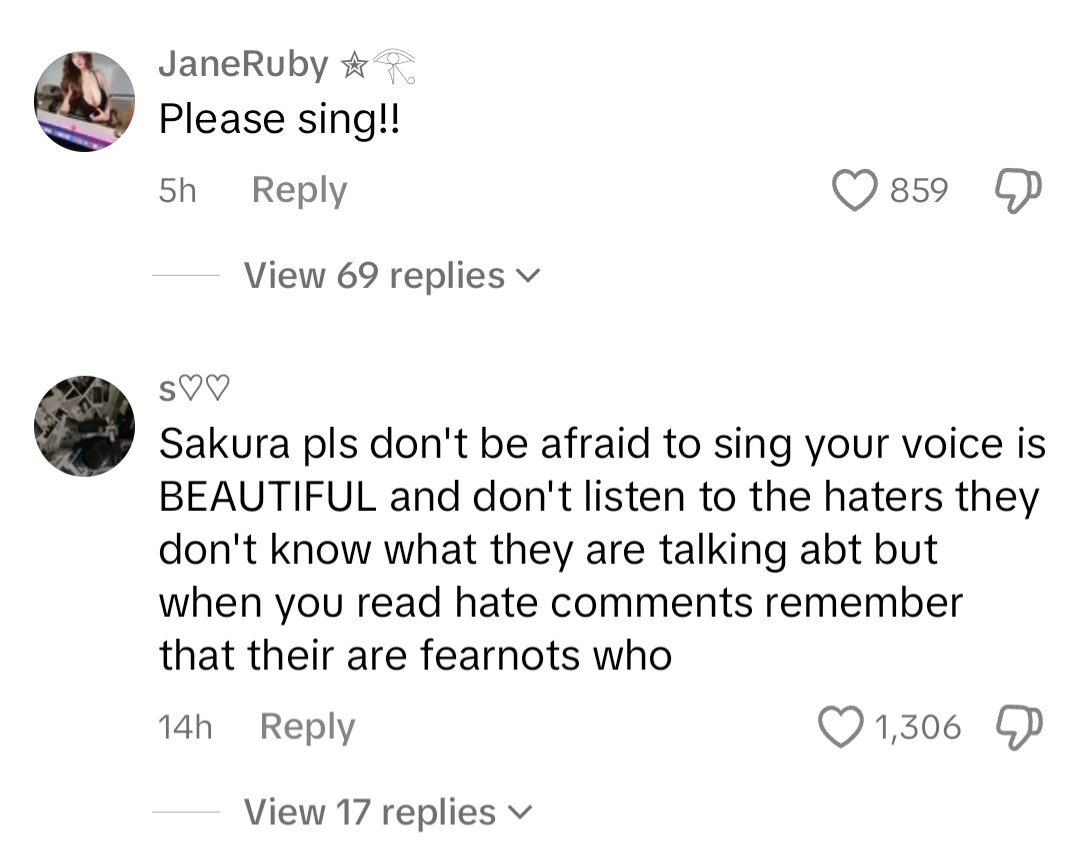
Task: Reply to JaneRuby's comment
Action: [x=298, y=189]
